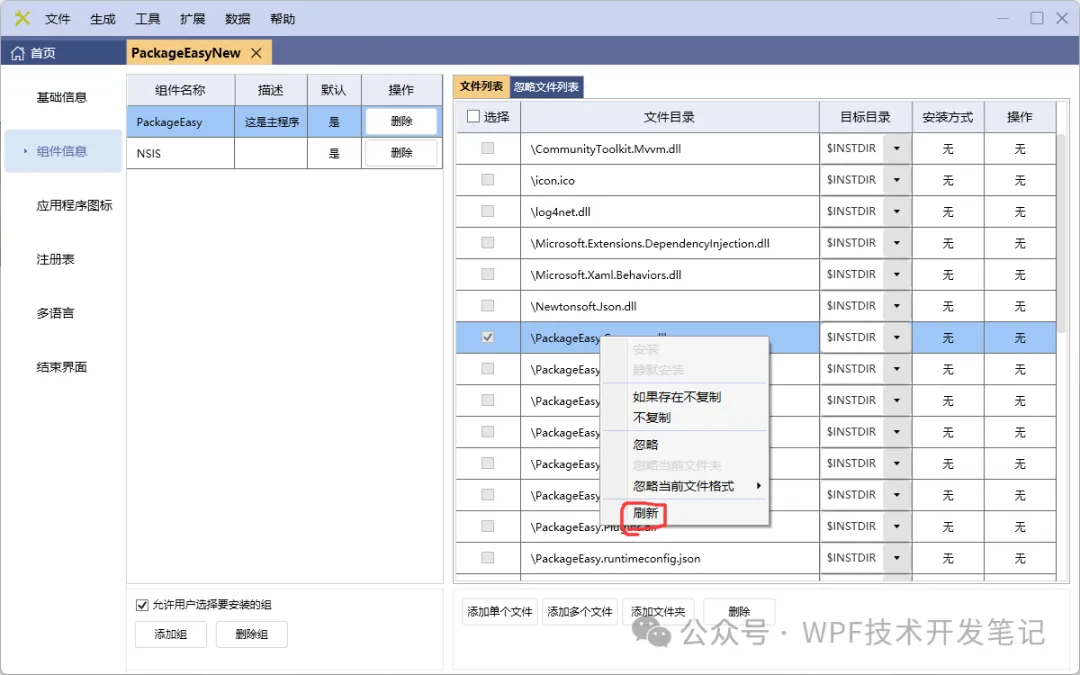
Task: Select the PackageEasy component name cell
Action: pyautogui.click(x=180, y=122)
